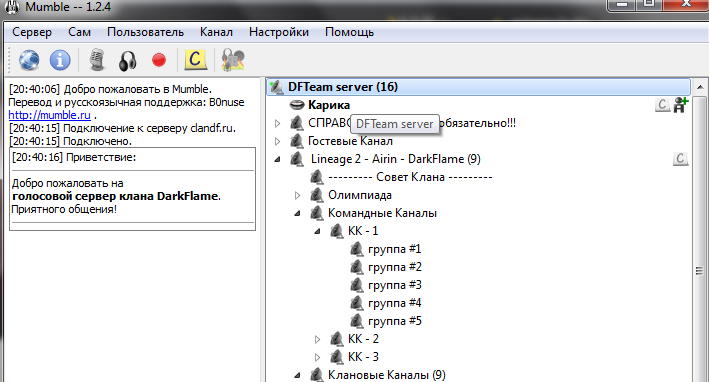Click channel icon of Олимпиада
Image resolution: width=709 pixels, height=382 pixels.
tap(317, 195)
